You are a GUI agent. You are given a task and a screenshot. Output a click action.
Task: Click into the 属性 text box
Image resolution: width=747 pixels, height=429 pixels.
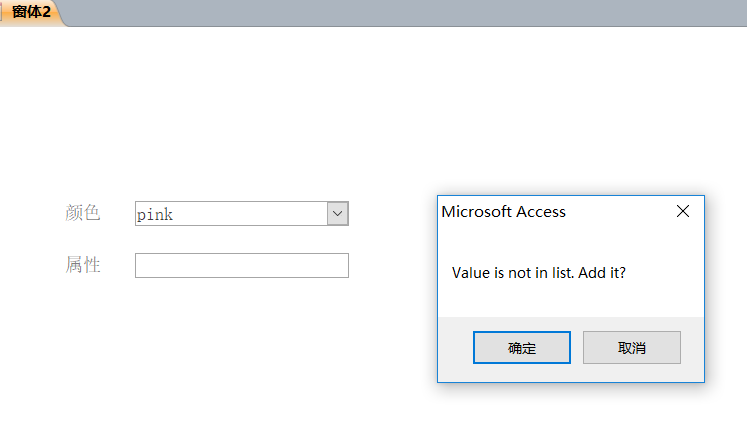[x=242, y=266]
